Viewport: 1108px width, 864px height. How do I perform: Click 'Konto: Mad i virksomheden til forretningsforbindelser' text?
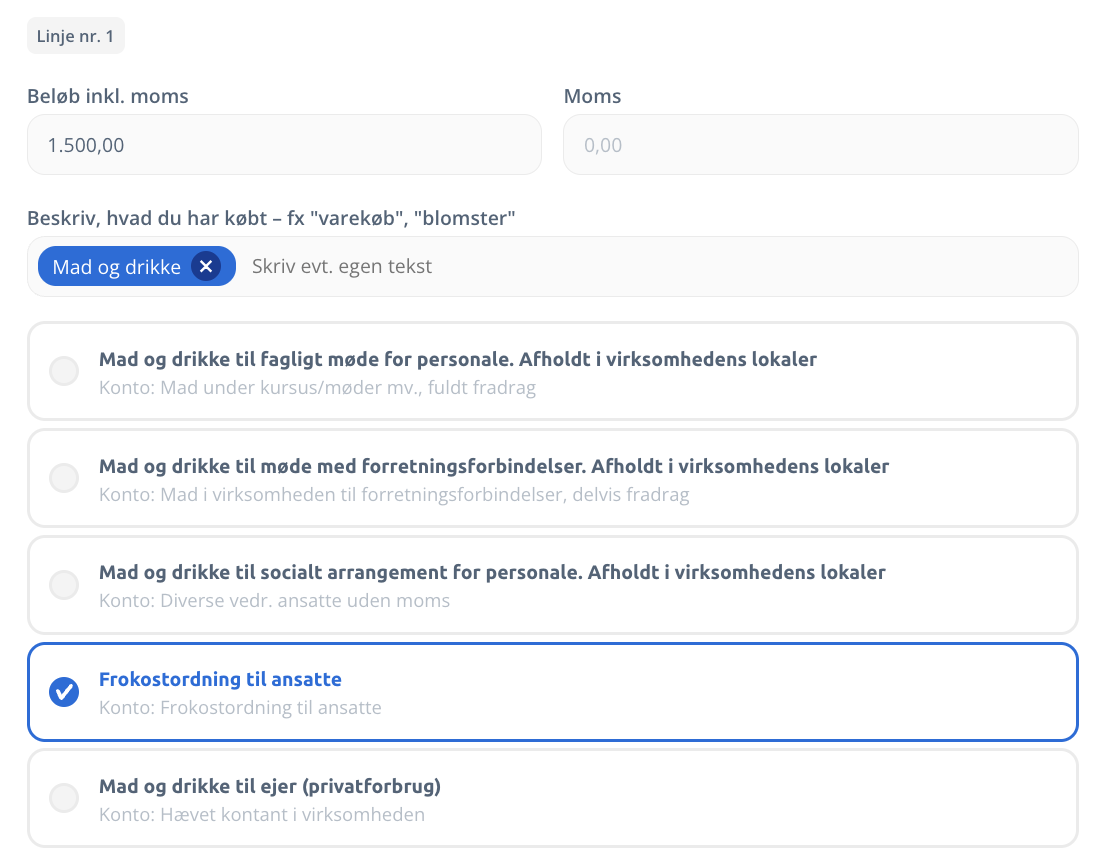(394, 495)
